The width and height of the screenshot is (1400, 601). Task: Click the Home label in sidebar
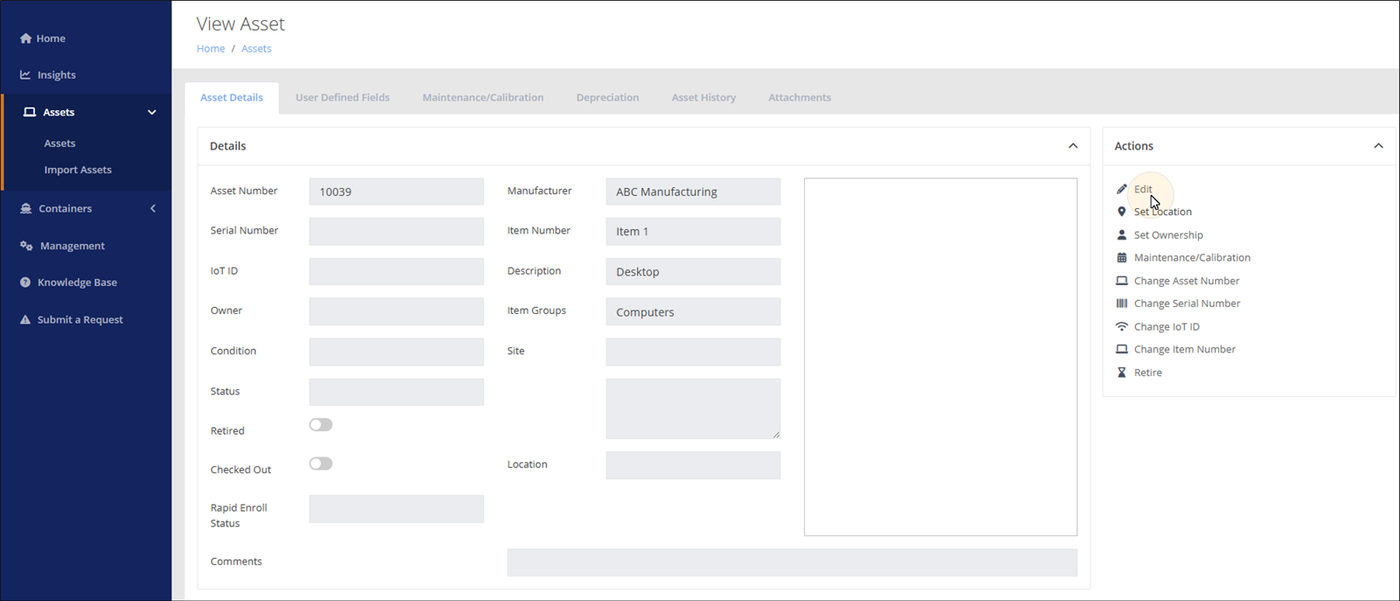pyautogui.click(x=51, y=38)
